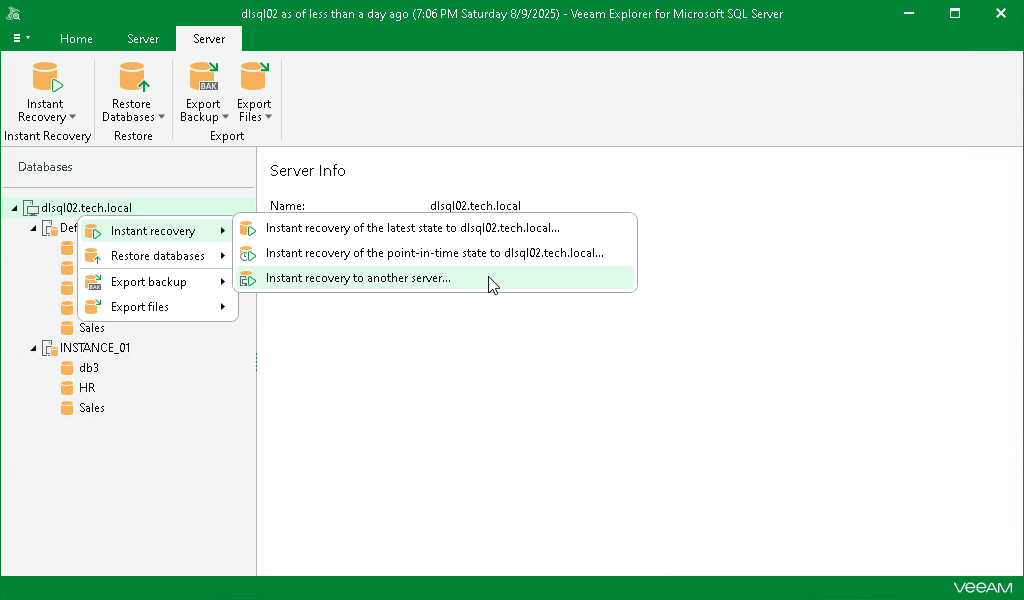Click the Instant recovery icon in context menu
Viewport: 1024px width, 600px height.
(92, 230)
